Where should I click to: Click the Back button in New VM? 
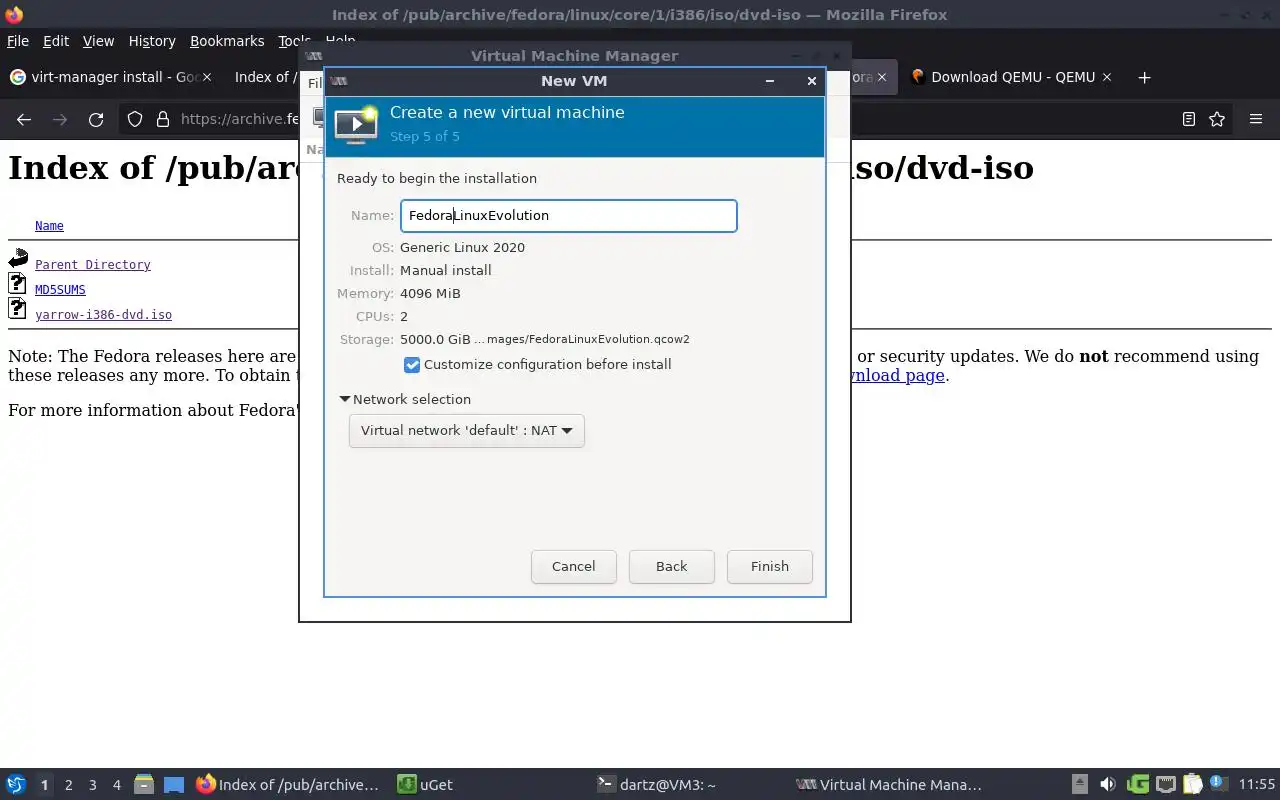point(671,566)
